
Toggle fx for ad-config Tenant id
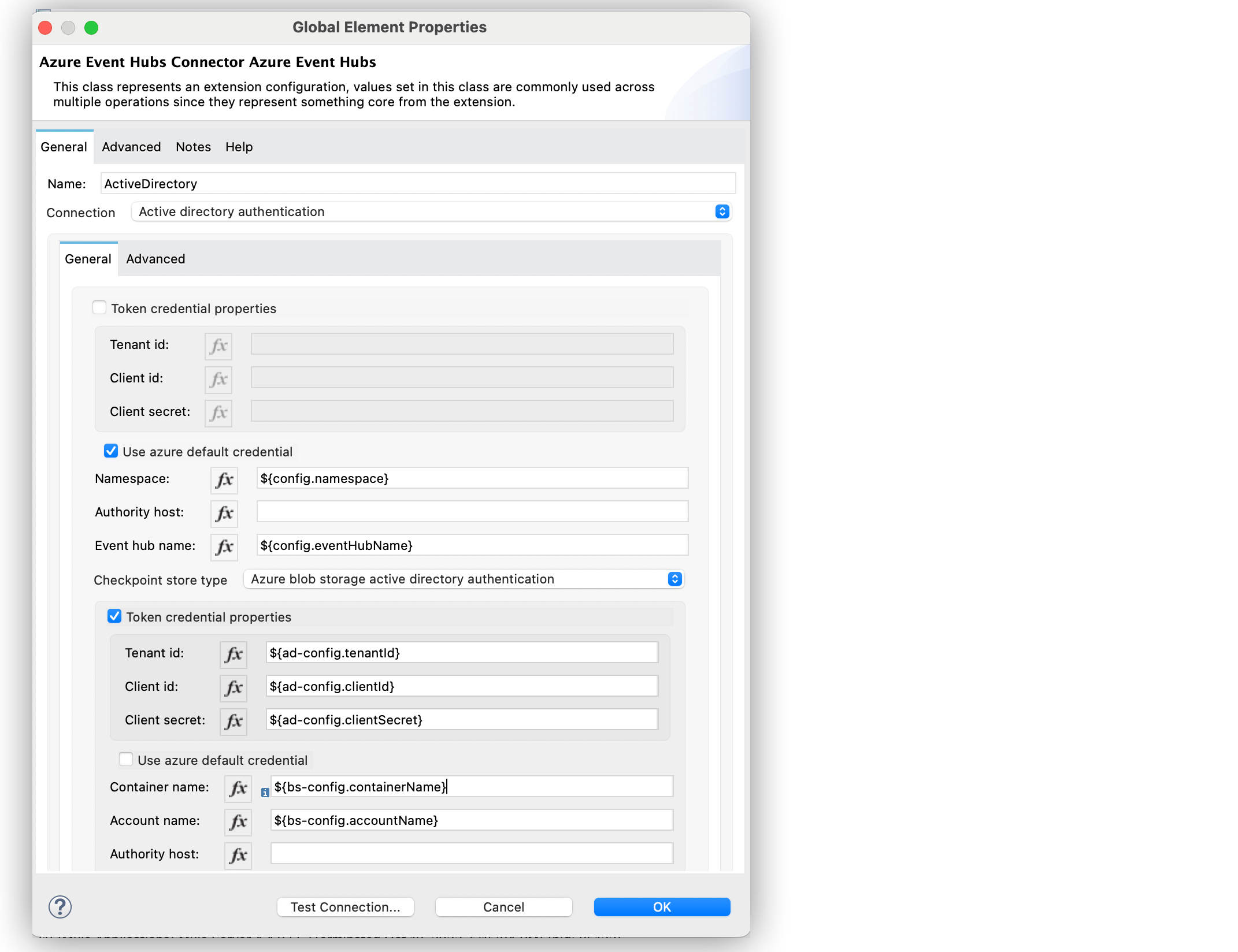(233, 654)
